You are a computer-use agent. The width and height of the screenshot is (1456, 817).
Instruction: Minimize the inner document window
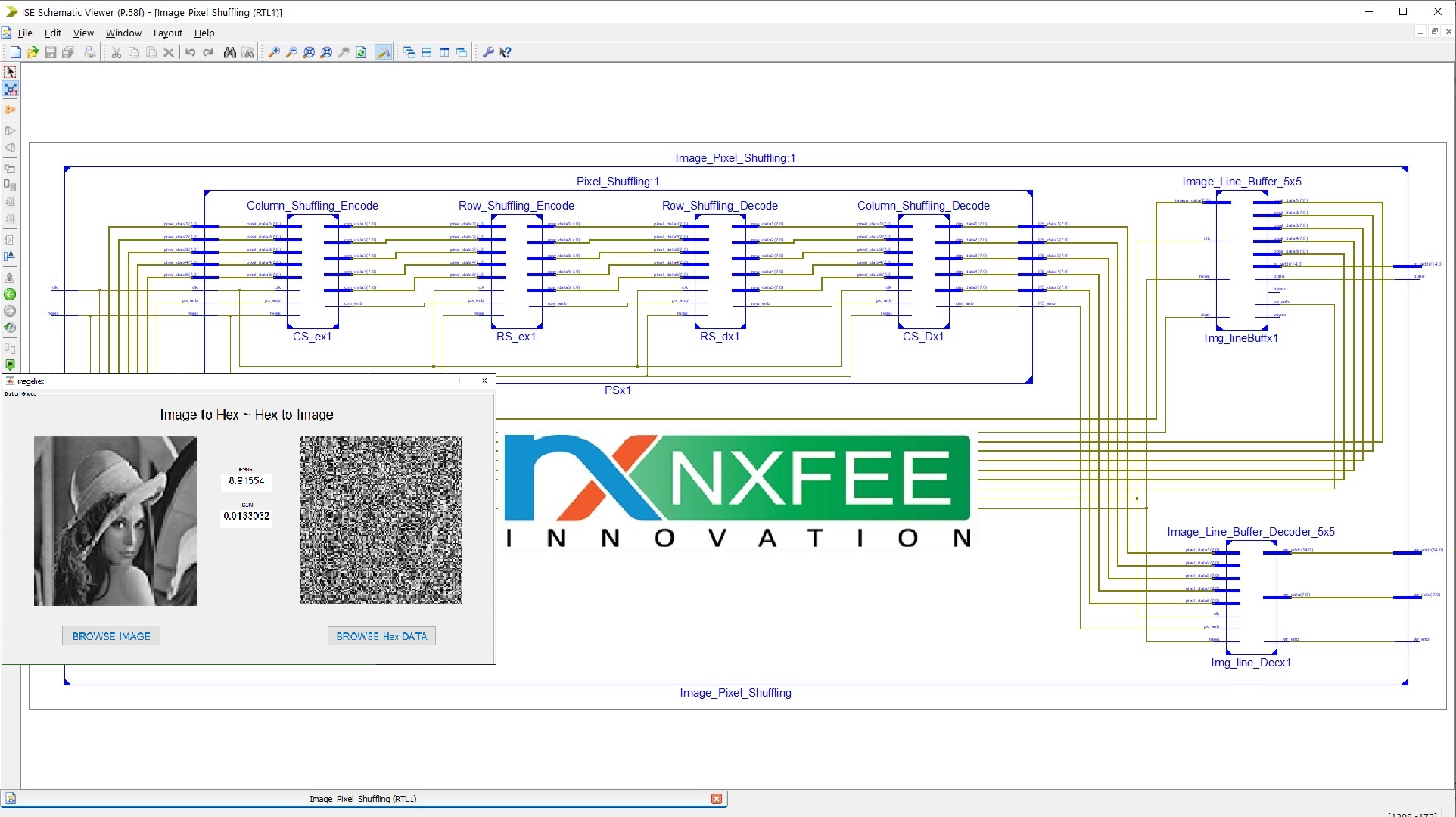(x=1420, y=32)
